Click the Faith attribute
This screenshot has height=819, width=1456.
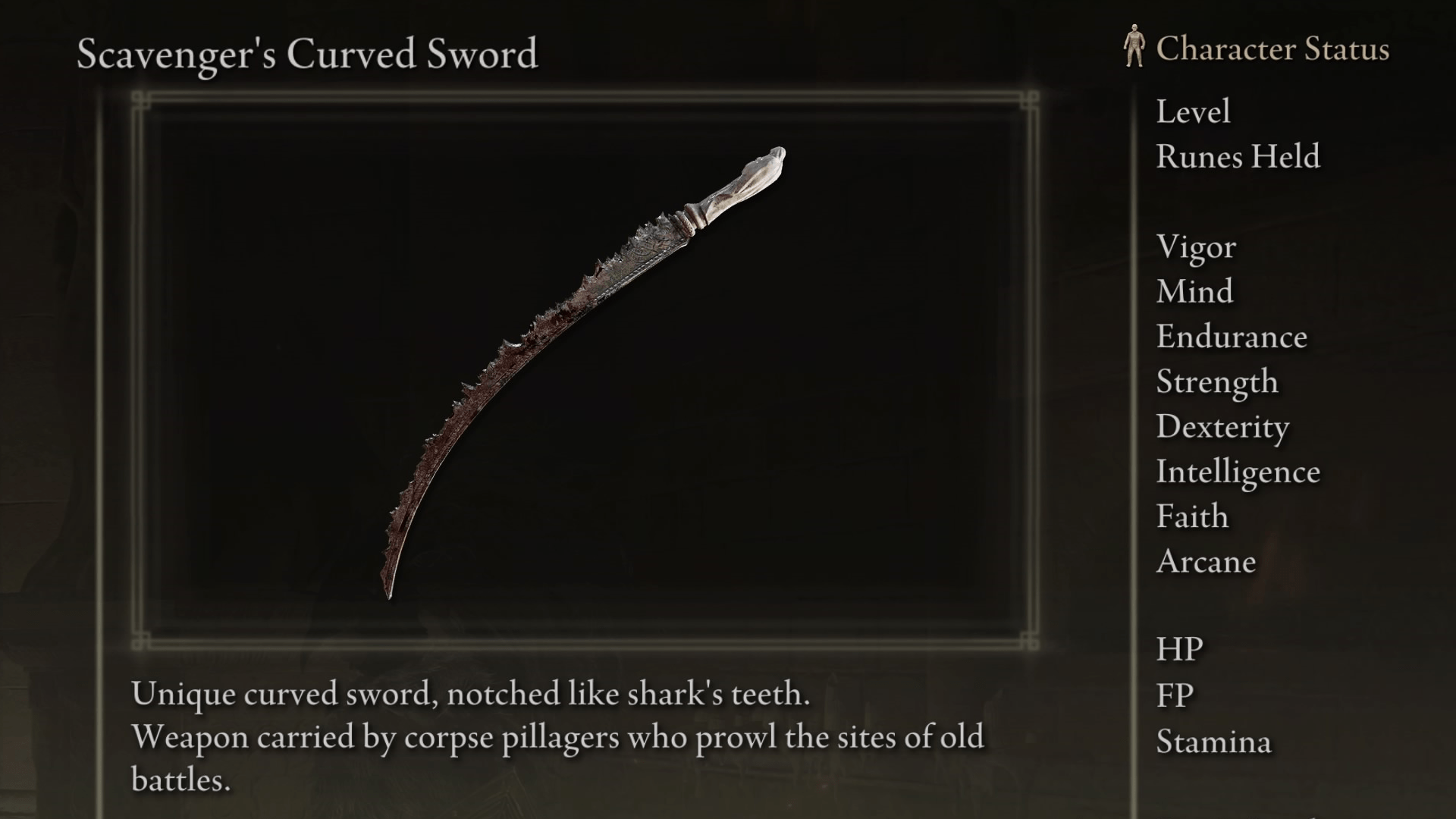tap(1192, 517)
